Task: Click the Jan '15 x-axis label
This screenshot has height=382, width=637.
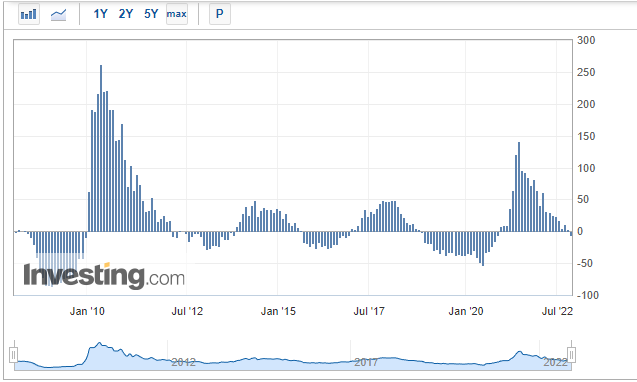Action: coord(278,312)
